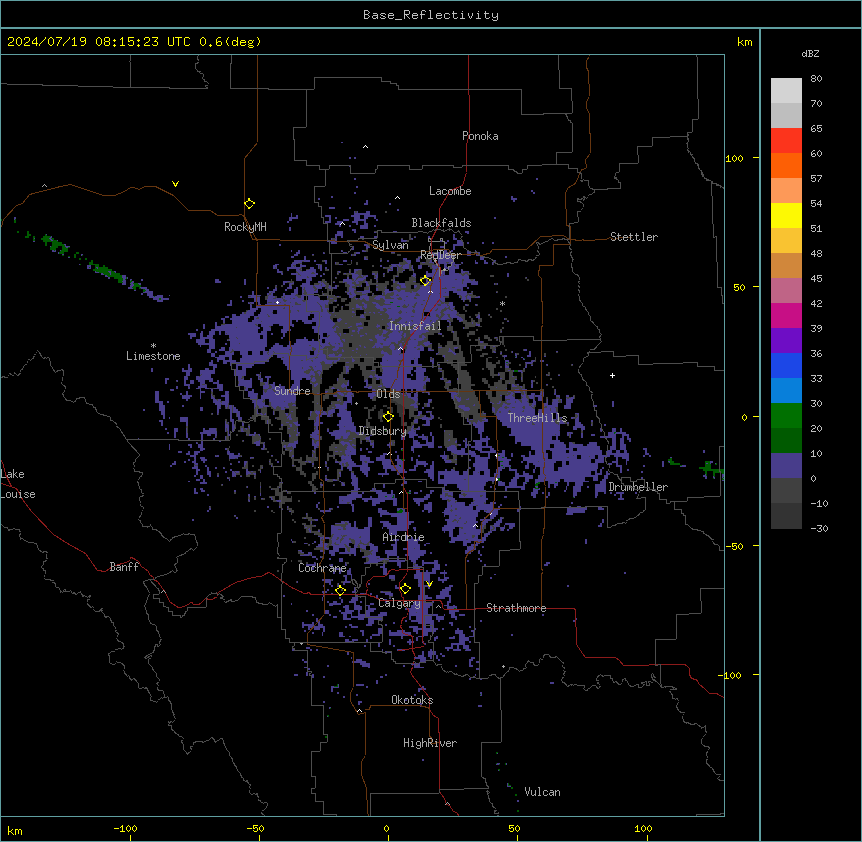
Task: Click the Didsbury city label
Action: click(383, 431)
